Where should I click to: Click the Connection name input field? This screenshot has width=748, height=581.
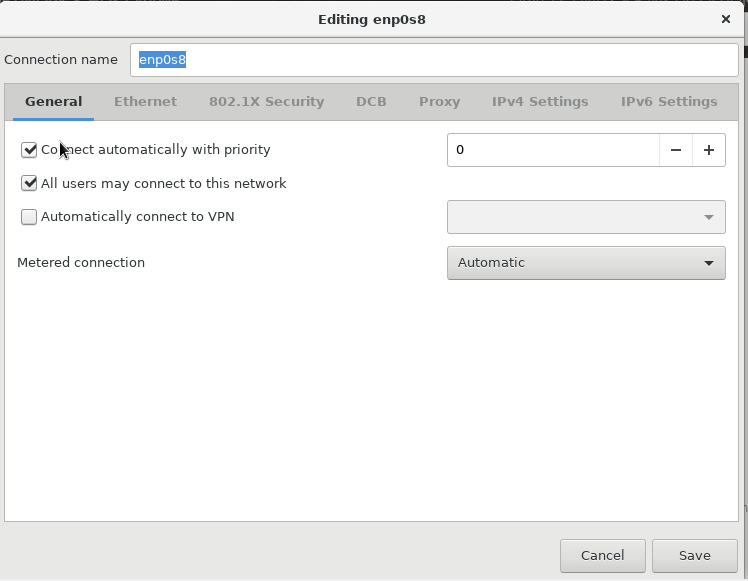click(x=434, y=60)
